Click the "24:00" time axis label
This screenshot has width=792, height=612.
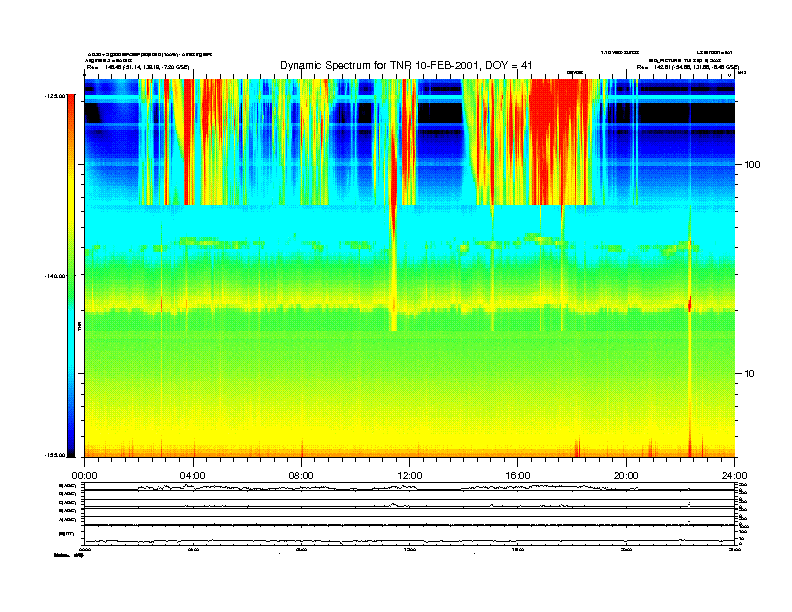(x=734, y=476)
